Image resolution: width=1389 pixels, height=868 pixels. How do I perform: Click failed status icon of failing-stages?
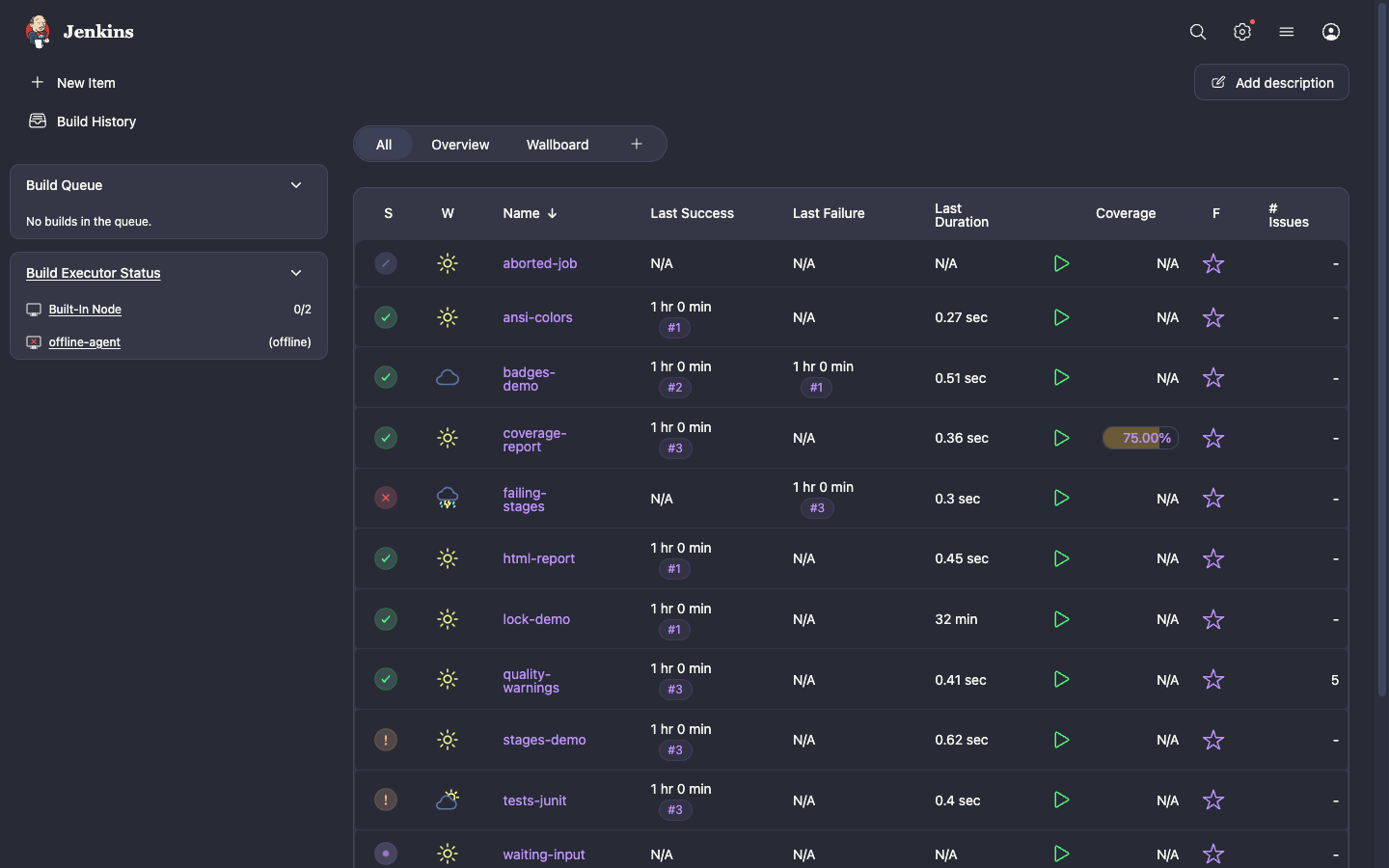[x=386, y=498]
